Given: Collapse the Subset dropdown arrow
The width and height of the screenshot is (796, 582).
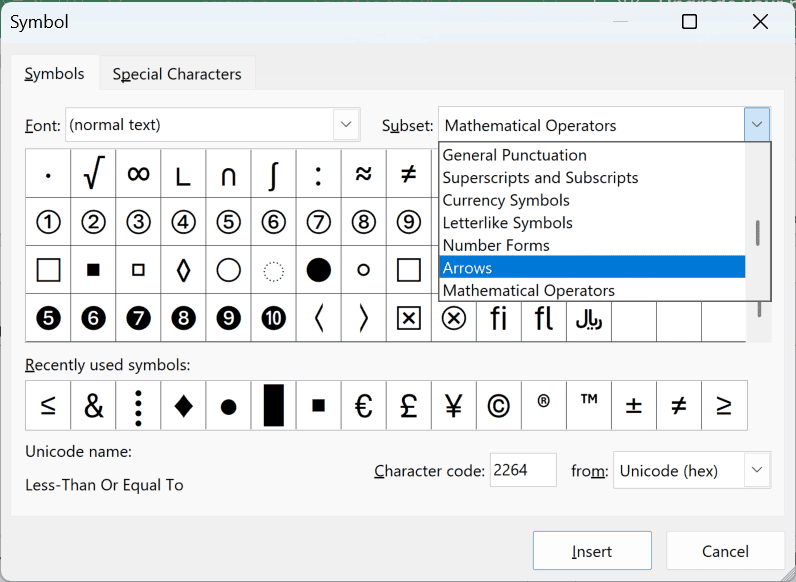Looking at the screenshot, I should tap(757, 124).
